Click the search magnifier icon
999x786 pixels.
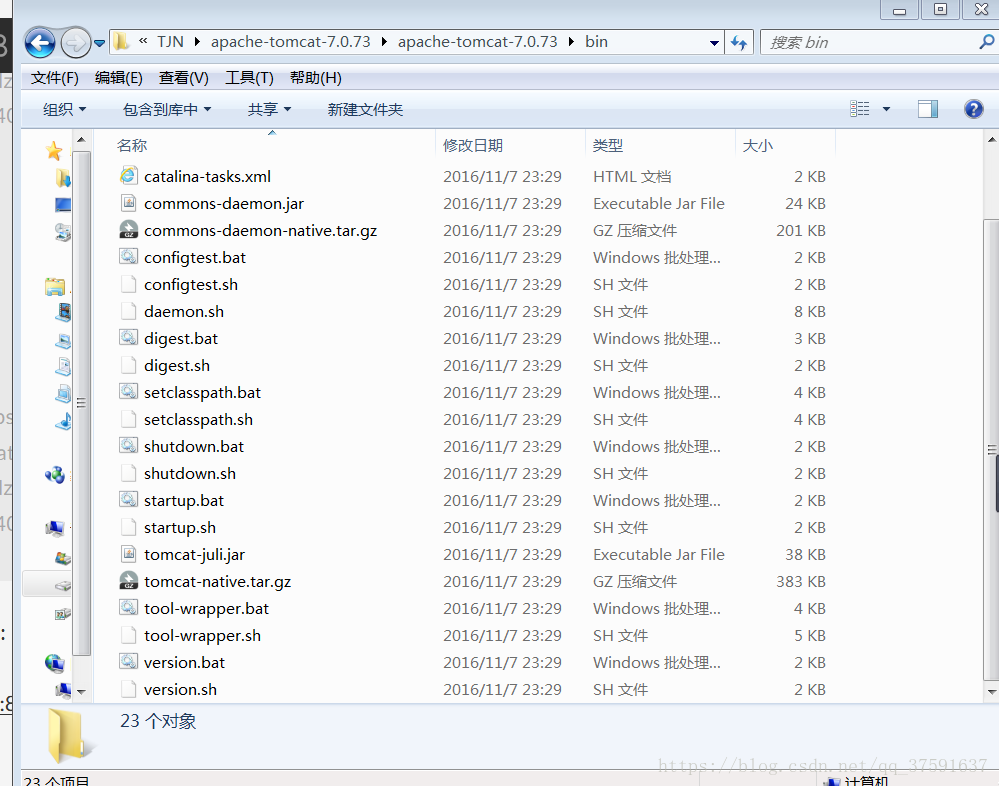tap(986, 42)
